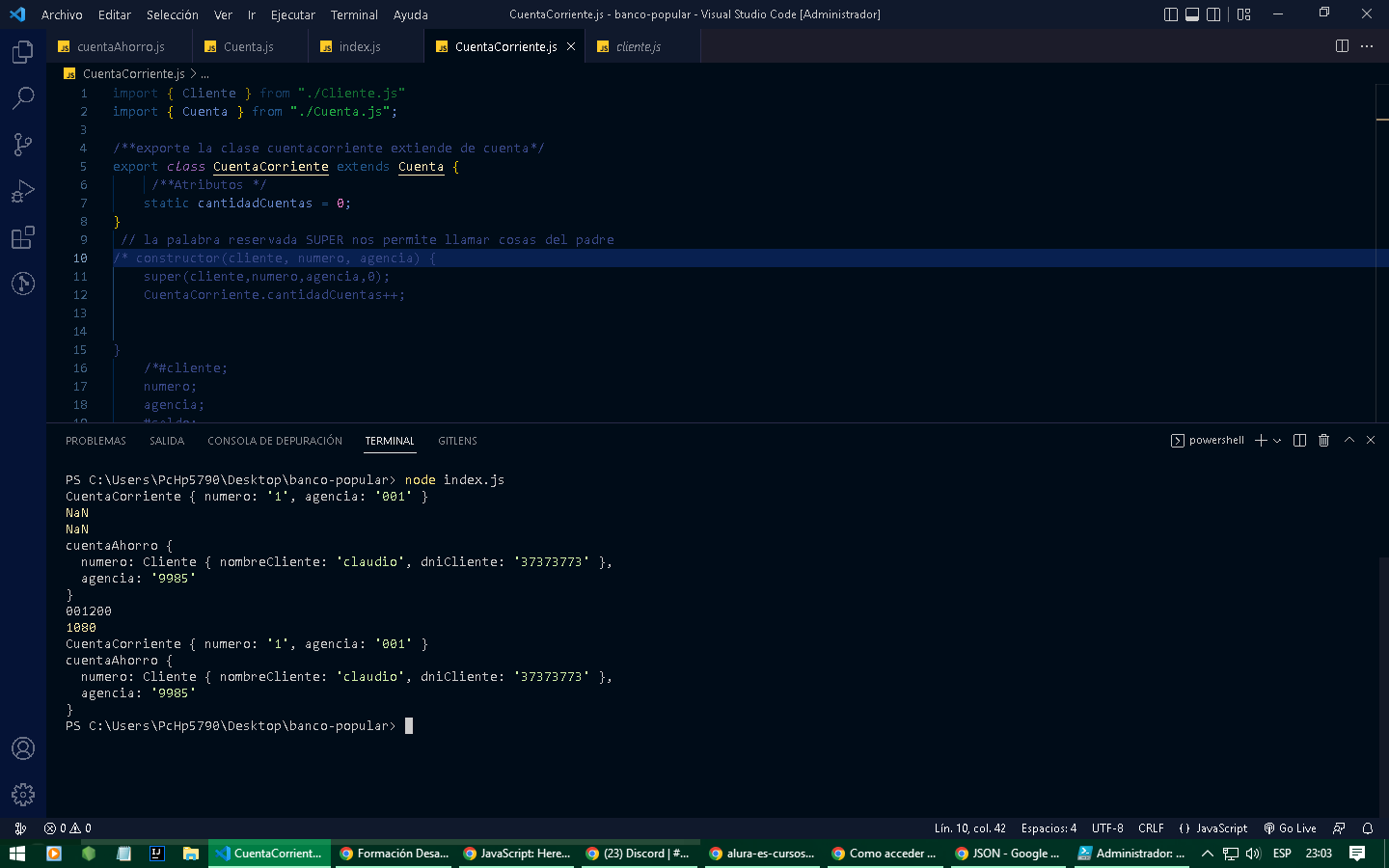Viewport: 1389px width, 868px height.
Task: Open the feedback icon in status bar
Action: coord(1339,828)
